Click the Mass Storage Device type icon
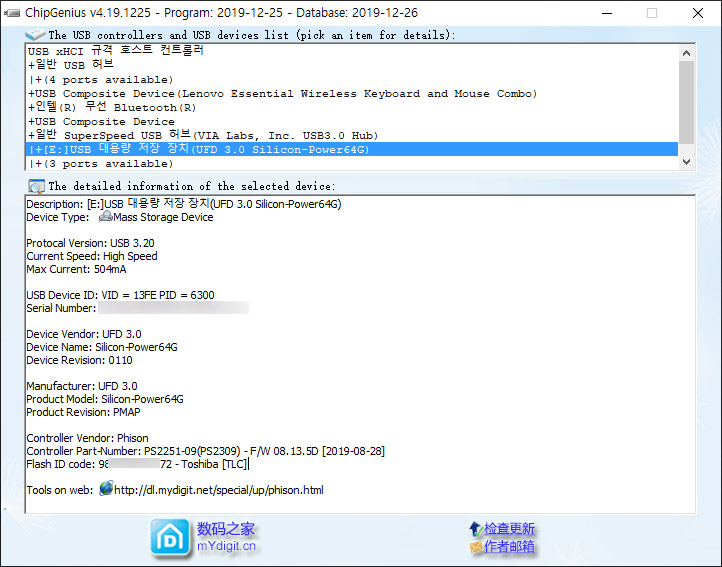Screen dimensions: 722x567 tap(105, 216)
